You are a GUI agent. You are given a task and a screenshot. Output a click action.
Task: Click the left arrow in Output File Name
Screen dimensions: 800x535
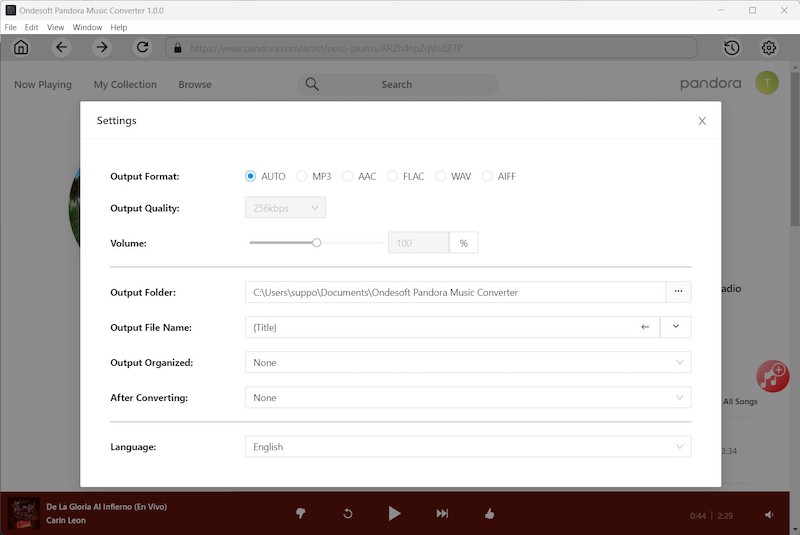(x=645, y=327)
